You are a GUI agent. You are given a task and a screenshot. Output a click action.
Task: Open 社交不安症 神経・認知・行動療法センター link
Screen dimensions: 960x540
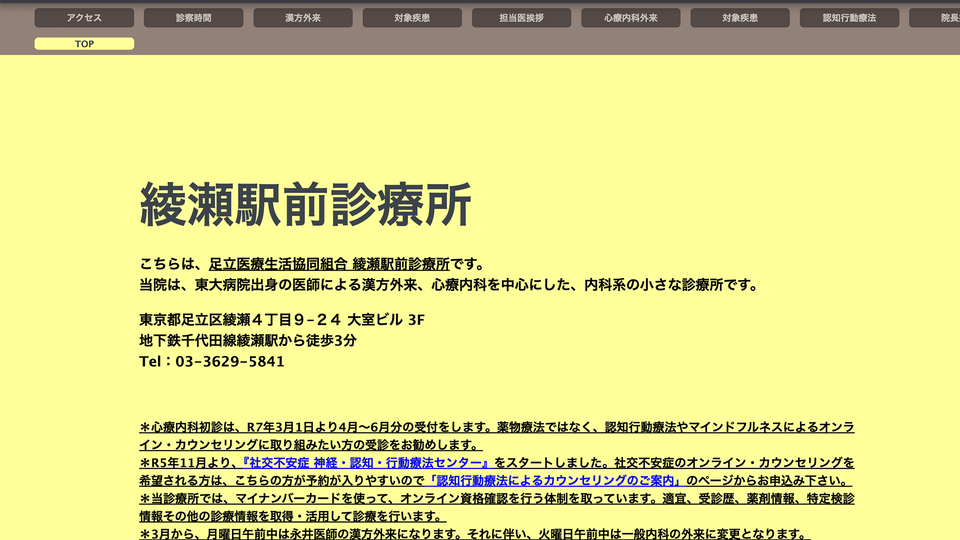tap(366, 463)
